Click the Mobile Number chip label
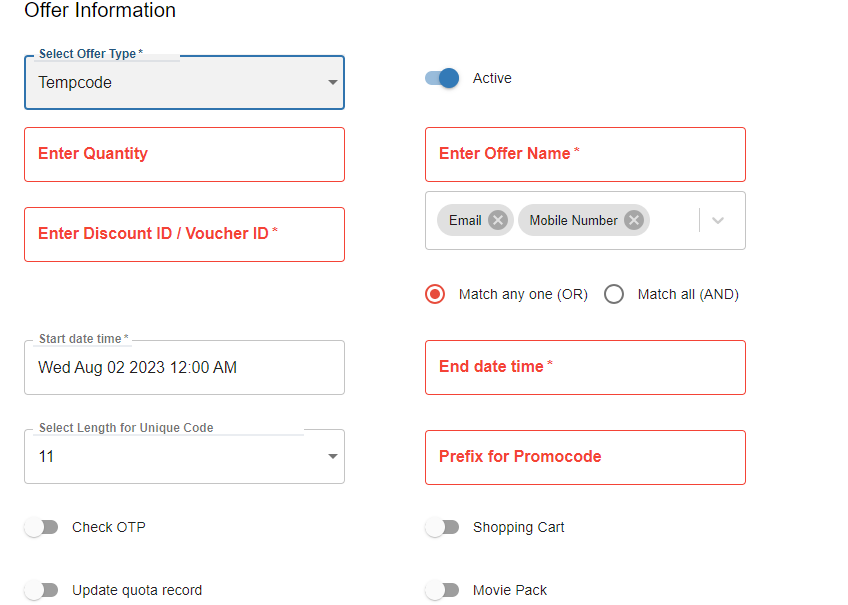 (x=573, y=221)
